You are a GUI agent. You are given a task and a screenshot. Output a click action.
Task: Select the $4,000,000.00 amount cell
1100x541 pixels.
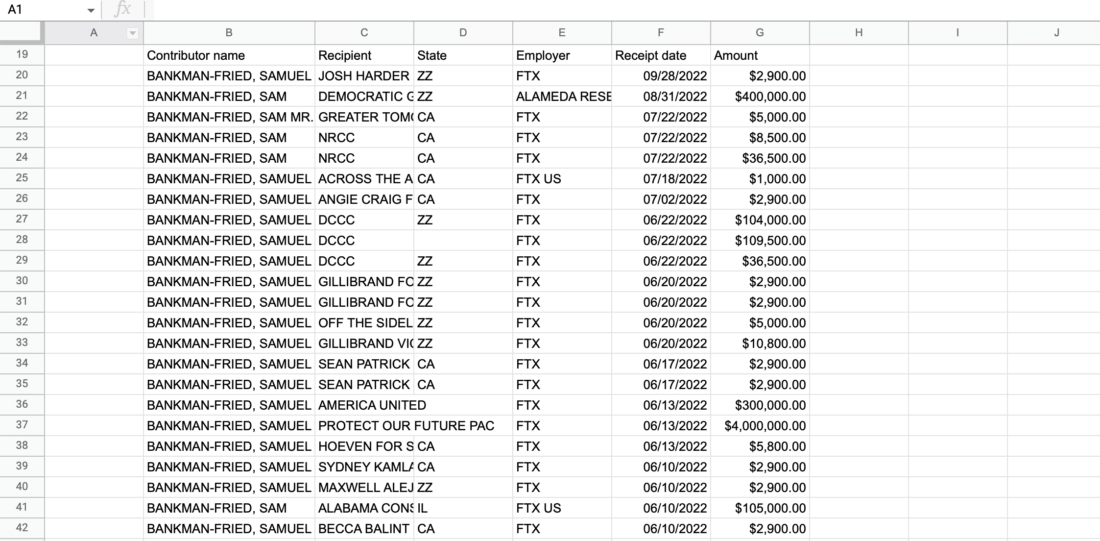point(760,425)
